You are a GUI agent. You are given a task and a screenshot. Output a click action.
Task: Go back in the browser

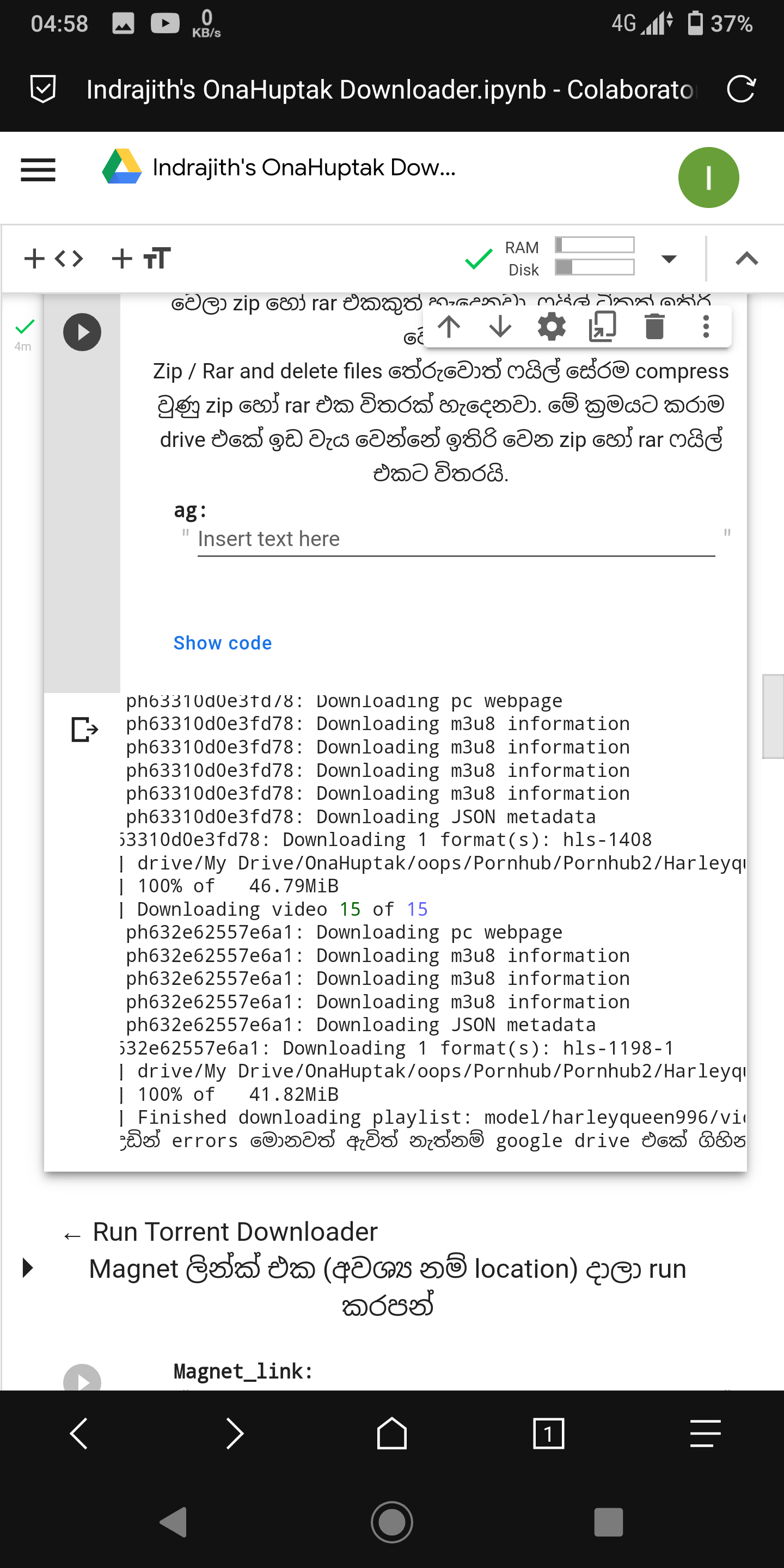(x=78, y=1434)
